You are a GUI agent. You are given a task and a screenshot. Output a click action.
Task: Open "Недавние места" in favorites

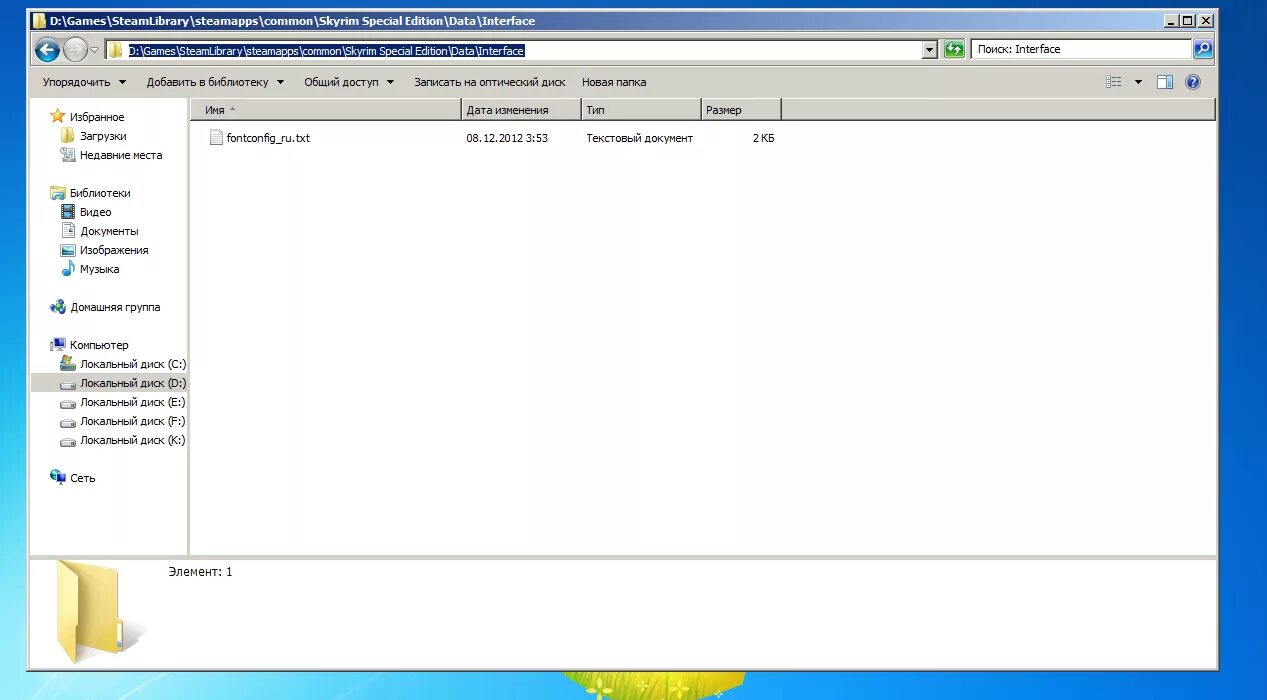(x=121, y=155)
